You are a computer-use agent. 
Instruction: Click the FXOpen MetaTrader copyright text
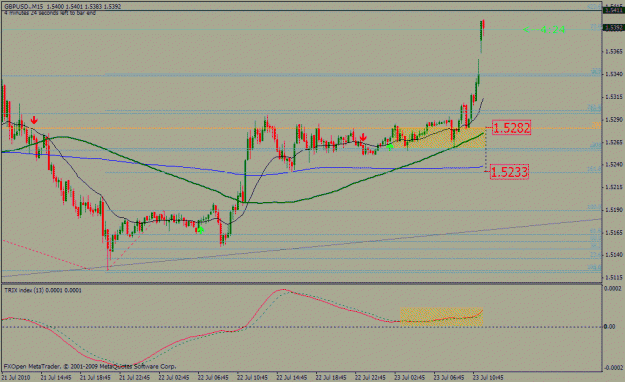point(90,366)
